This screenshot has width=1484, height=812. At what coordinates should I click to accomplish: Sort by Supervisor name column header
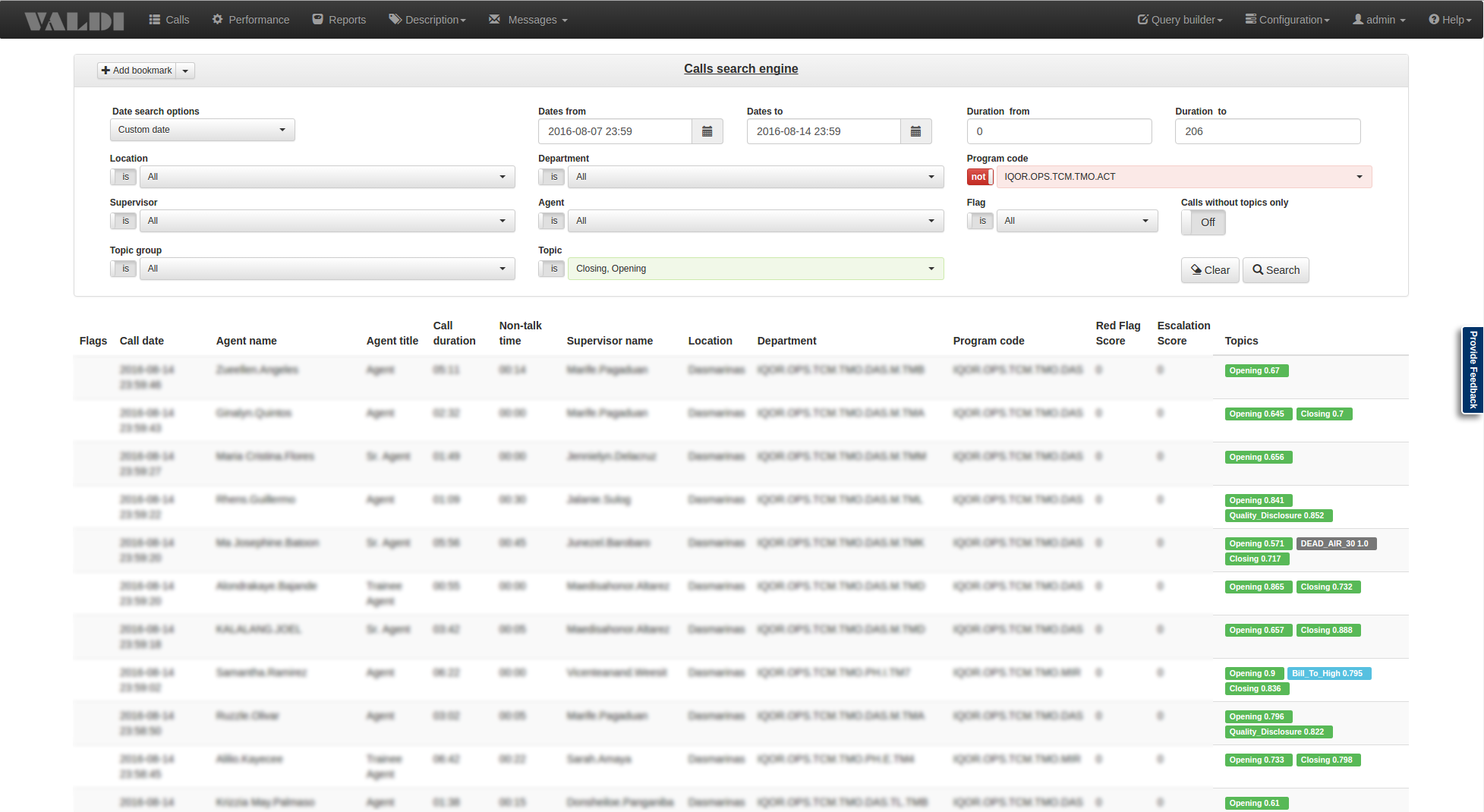[610, 341]
